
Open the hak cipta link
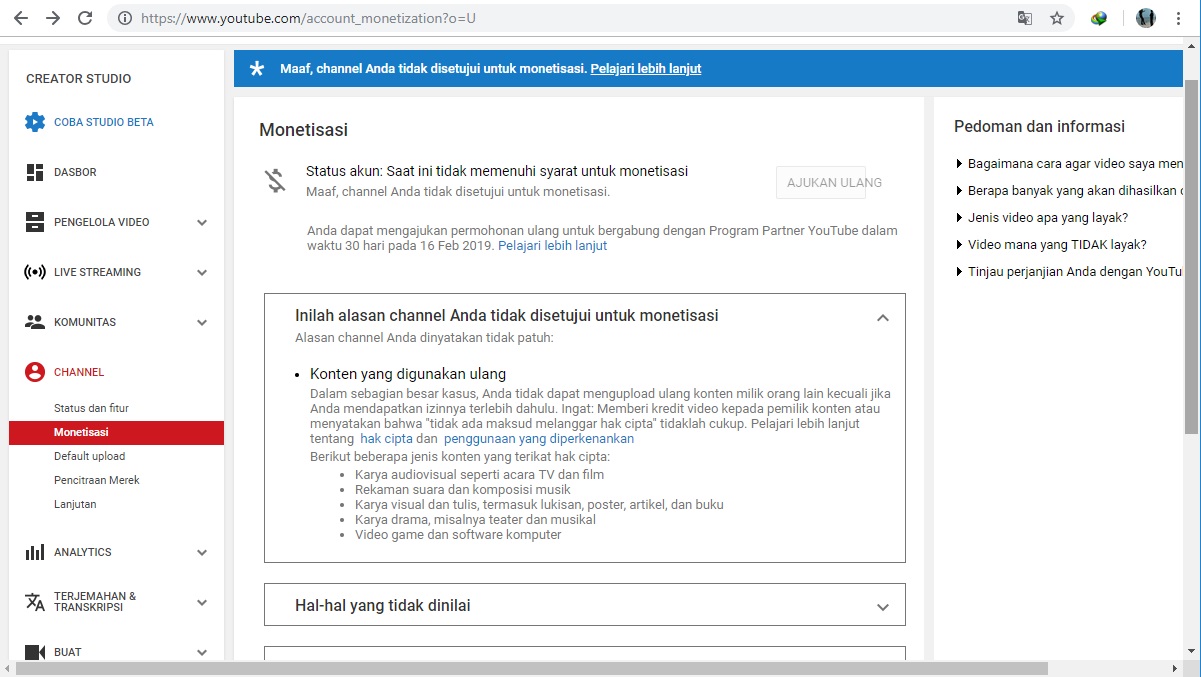click(386, 439)
